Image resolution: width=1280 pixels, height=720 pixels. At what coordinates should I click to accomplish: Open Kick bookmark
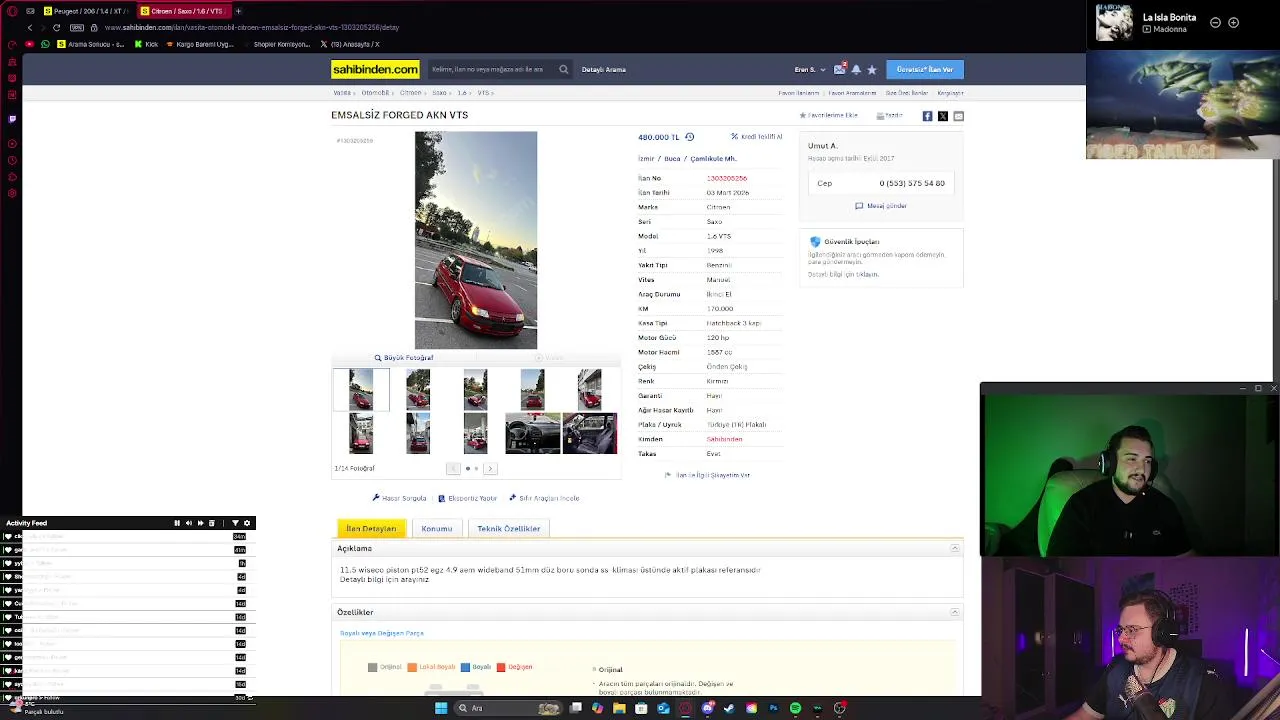(x=147, y=44)
